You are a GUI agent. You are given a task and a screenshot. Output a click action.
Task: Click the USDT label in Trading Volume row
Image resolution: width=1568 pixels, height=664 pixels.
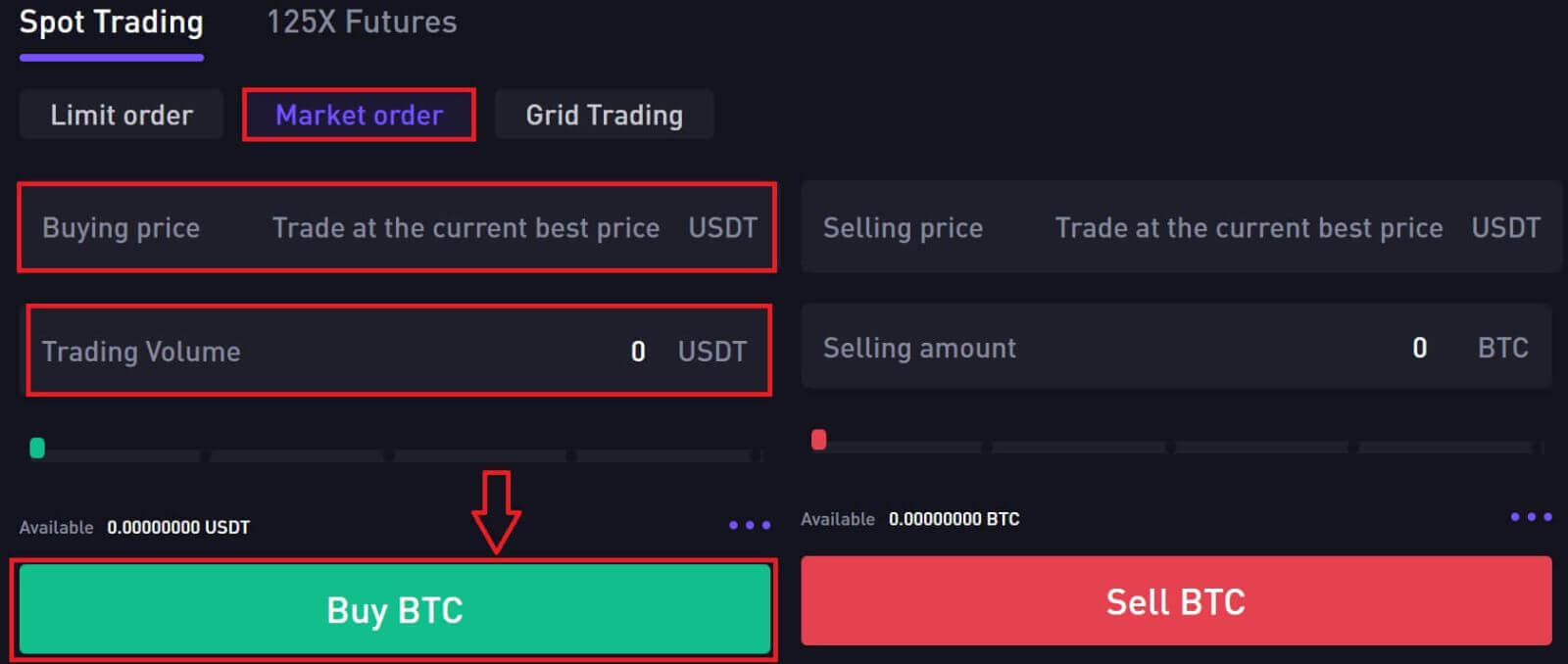[712, 352]
